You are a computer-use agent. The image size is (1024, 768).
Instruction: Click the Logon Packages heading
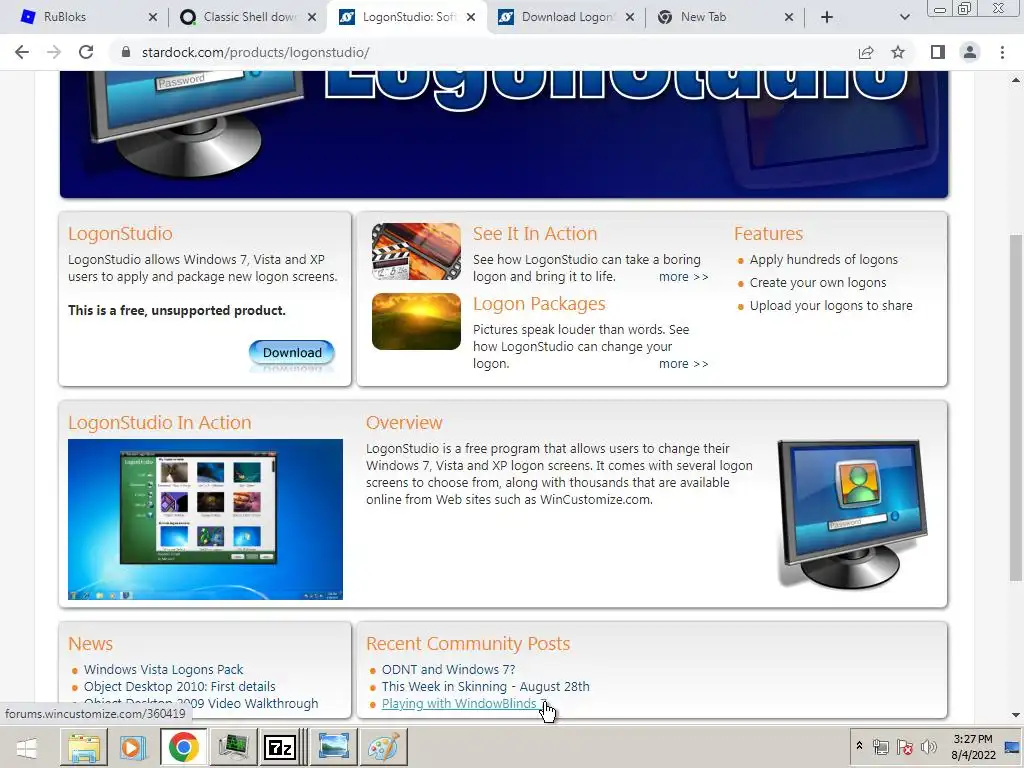(x=539, y=304)
